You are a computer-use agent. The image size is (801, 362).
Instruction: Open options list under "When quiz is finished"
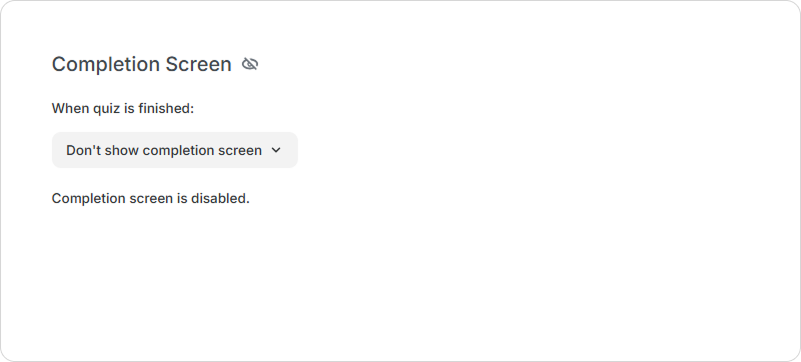pyautogui.click(x=175, y=150)
